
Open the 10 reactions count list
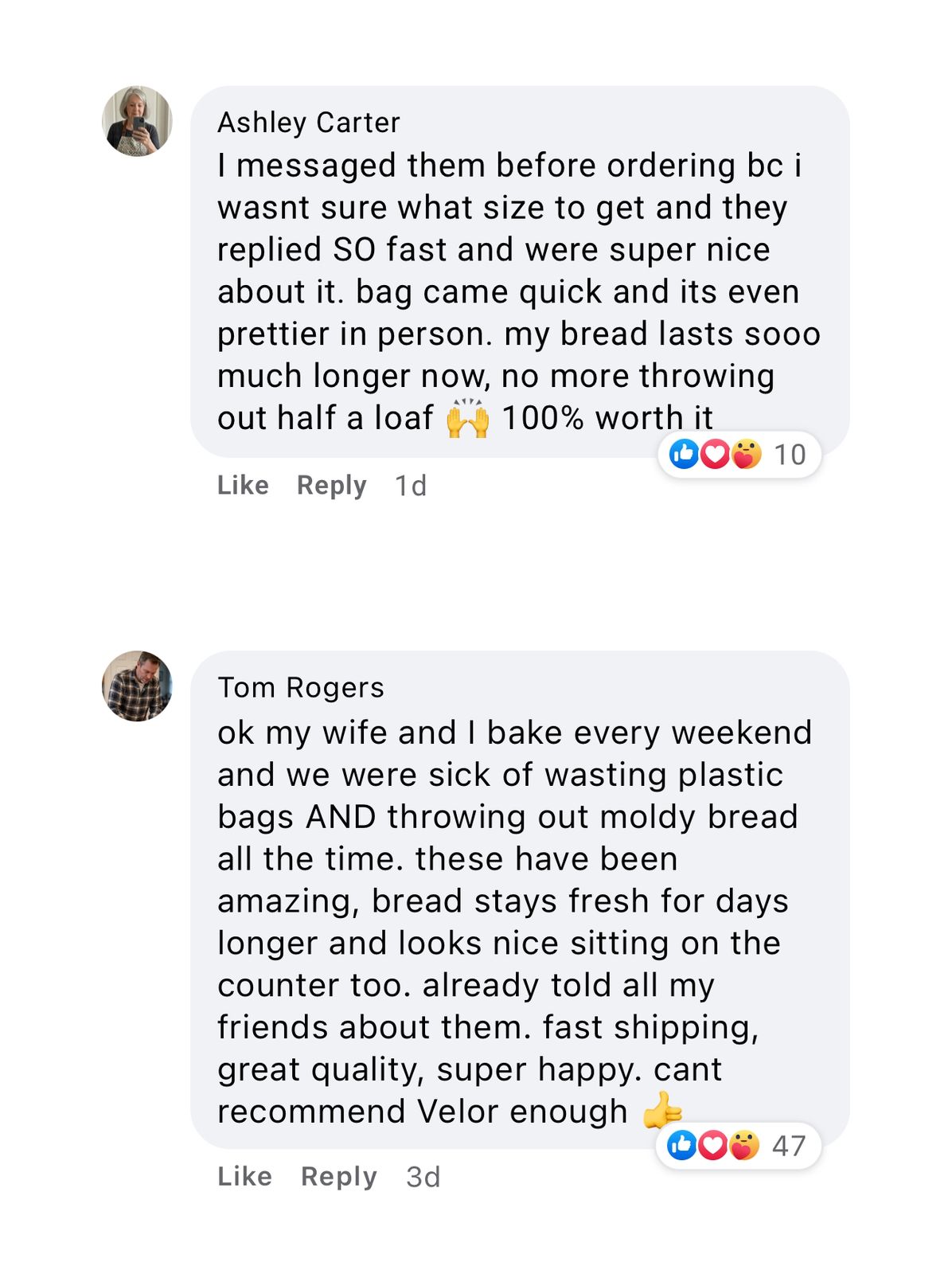pyautogui.click(x=790, y=455)
